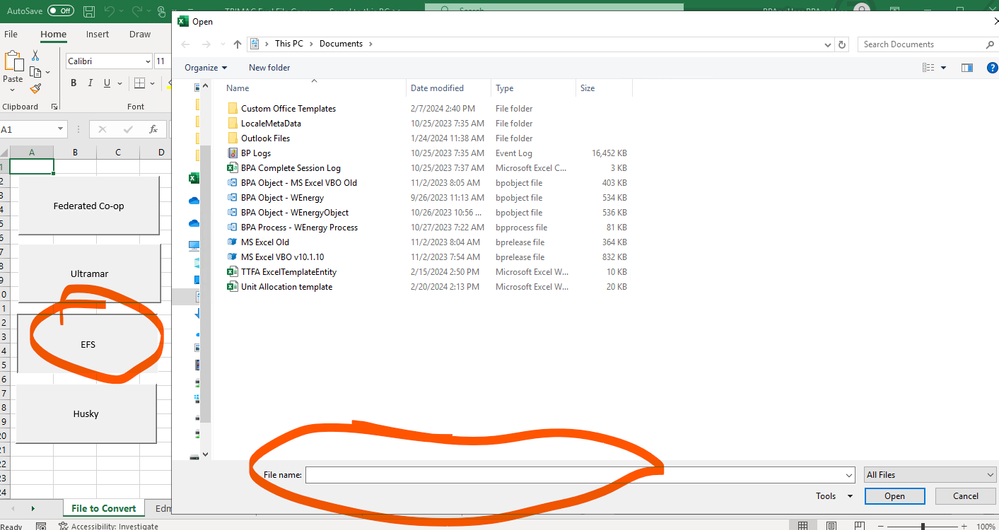The image size is (999, 530).
Task: Click the normal view icon in status bar
Action: [x=803, y=525]
